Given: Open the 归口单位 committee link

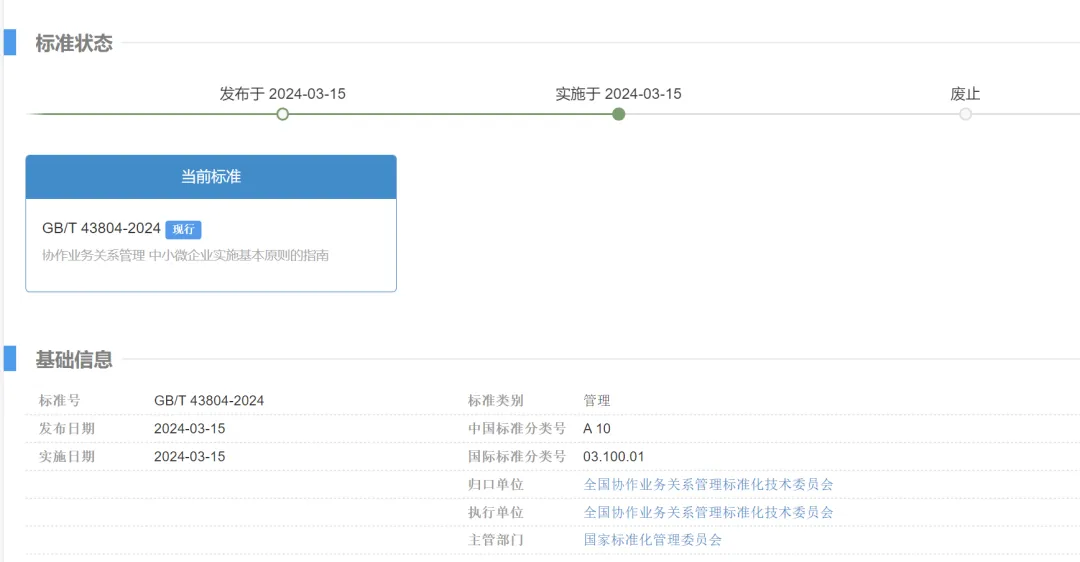Looking at the screenshot, I should pyautogui.click(x=708, y=484).
